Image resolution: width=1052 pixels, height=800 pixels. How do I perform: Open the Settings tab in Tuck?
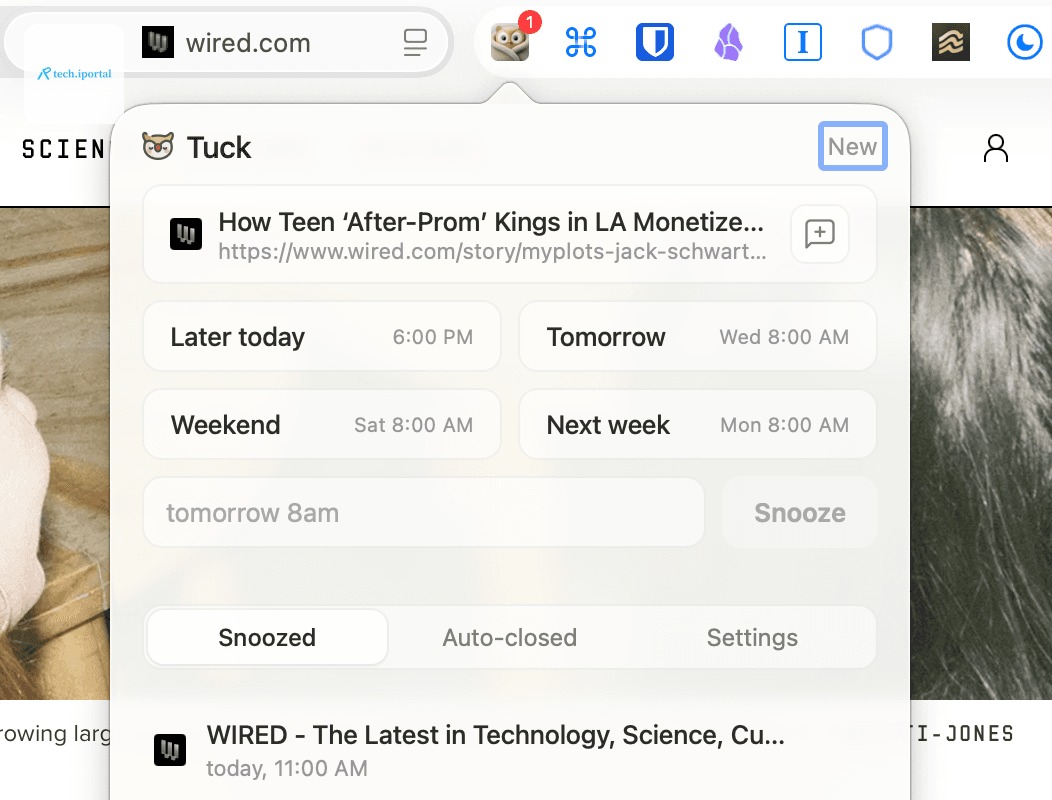[x=752, y=637]
